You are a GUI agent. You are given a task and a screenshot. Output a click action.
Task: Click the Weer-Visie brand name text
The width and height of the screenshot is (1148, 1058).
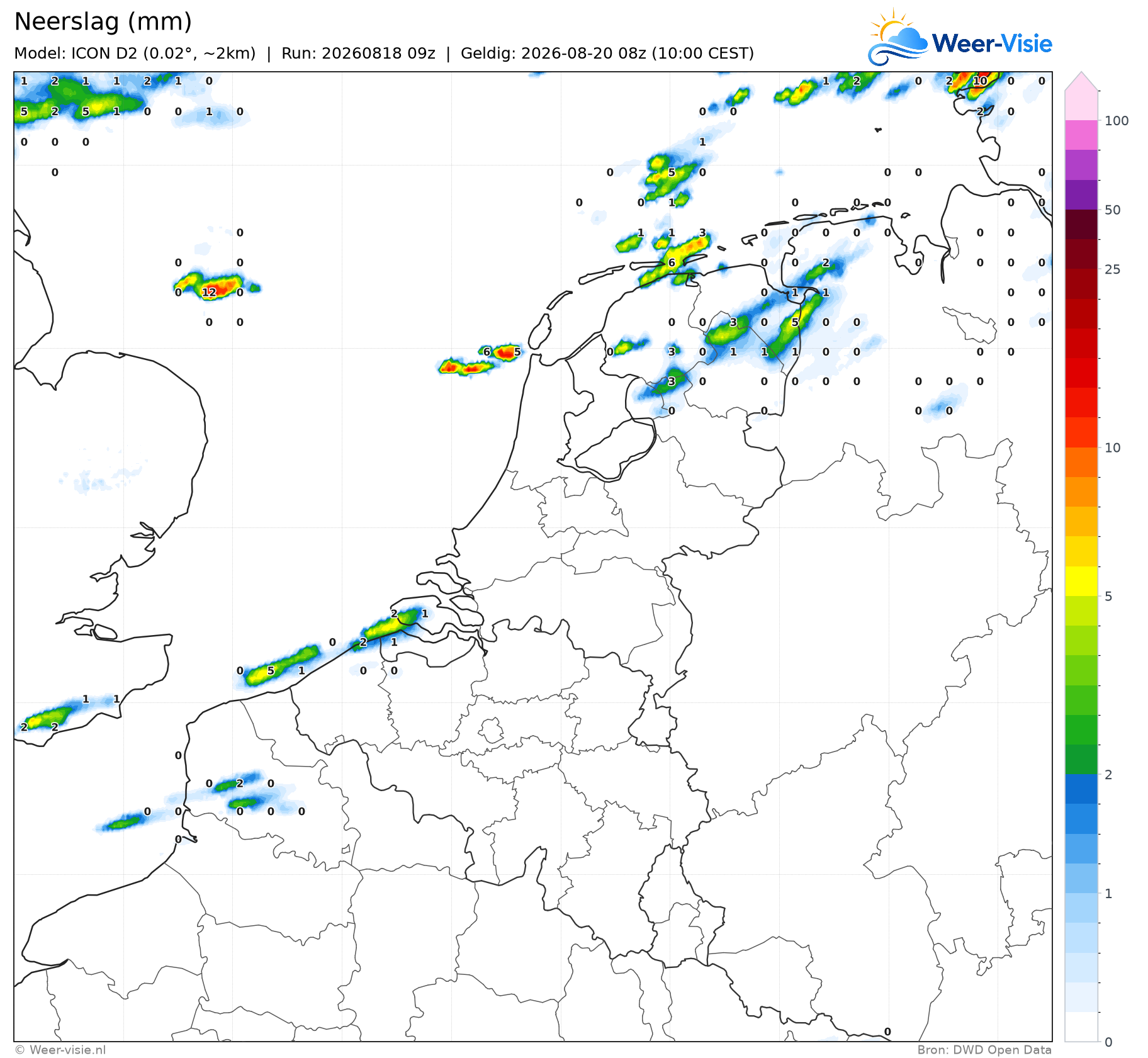pos(992,43)
